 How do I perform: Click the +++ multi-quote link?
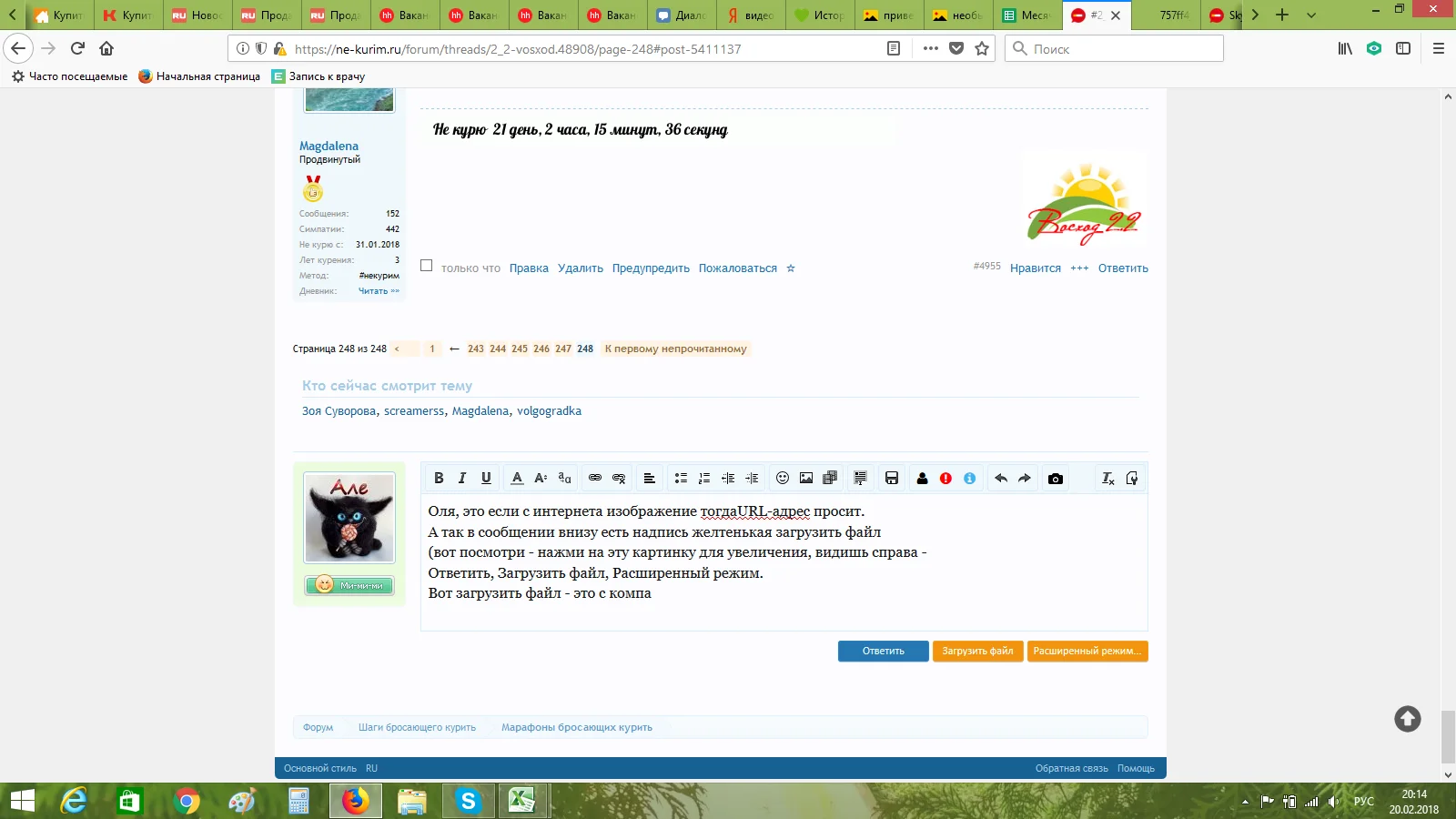1079,268
